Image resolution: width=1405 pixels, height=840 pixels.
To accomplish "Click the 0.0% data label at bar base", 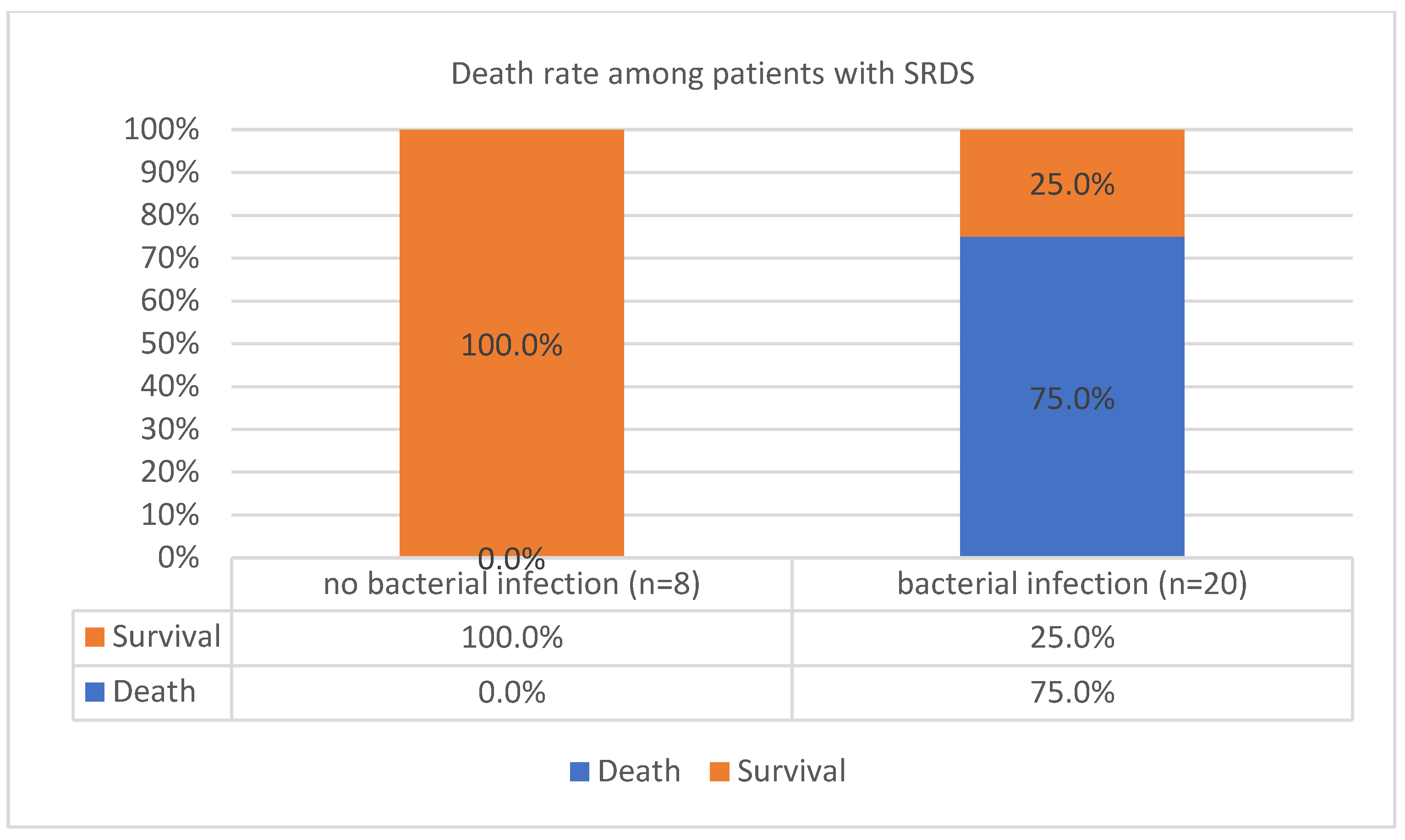I will (511, 560).
